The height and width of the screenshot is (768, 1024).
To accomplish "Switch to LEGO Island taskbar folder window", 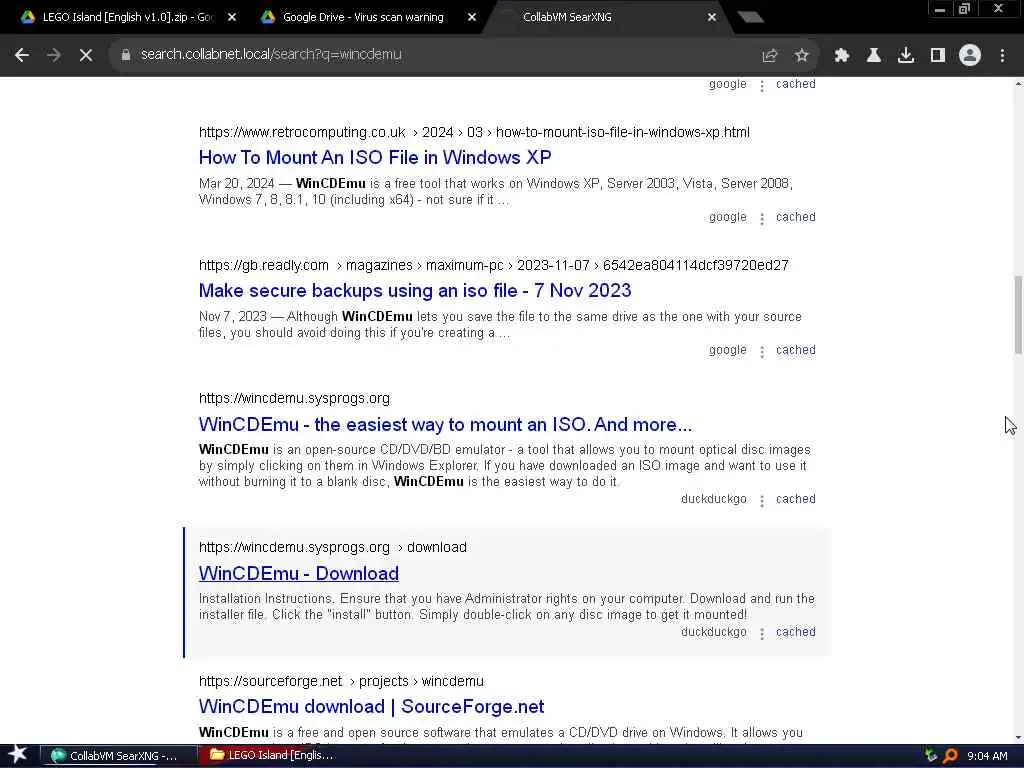I will tap(279, 756).
